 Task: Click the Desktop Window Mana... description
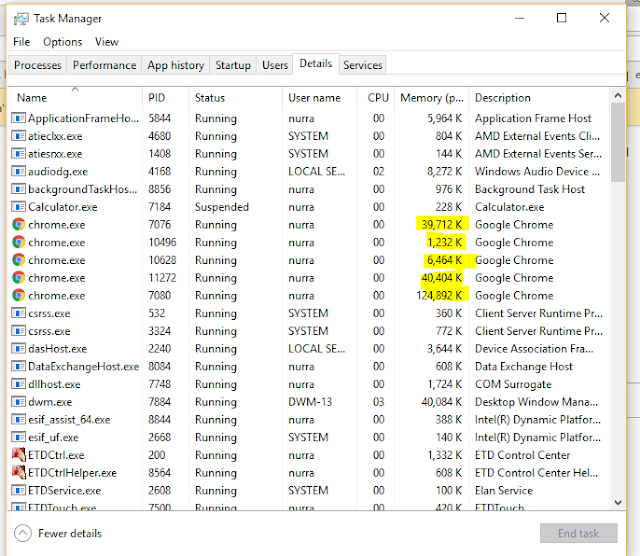click(536, 402)
